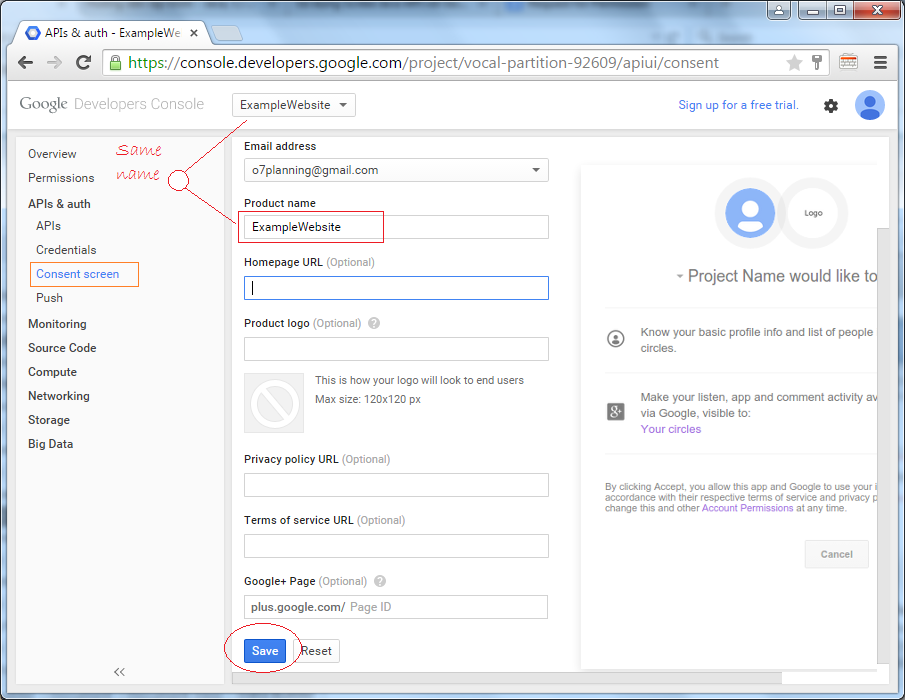Viewport: 905px width, 700px height.
Task: Click the Terms of service URL field
Action: coord(396,546)
